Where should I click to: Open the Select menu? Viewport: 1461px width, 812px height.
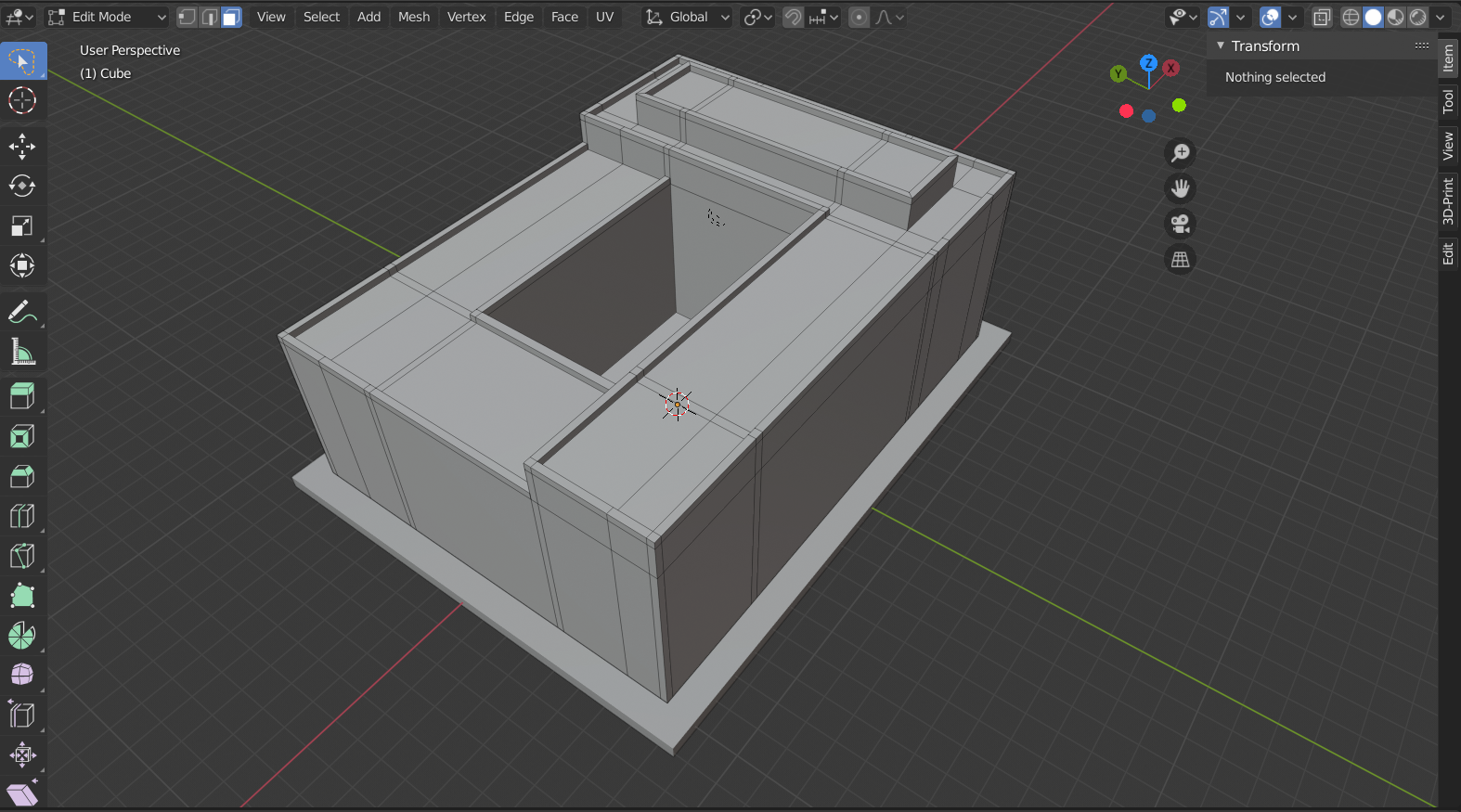click(x=321, y=17)
